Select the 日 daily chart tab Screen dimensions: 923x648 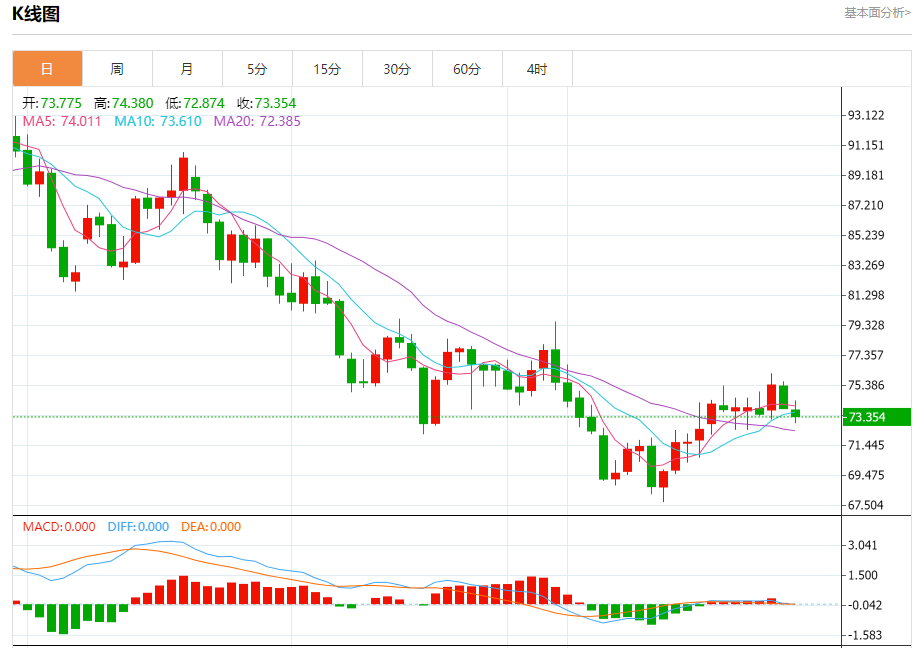tap(47, 69)
